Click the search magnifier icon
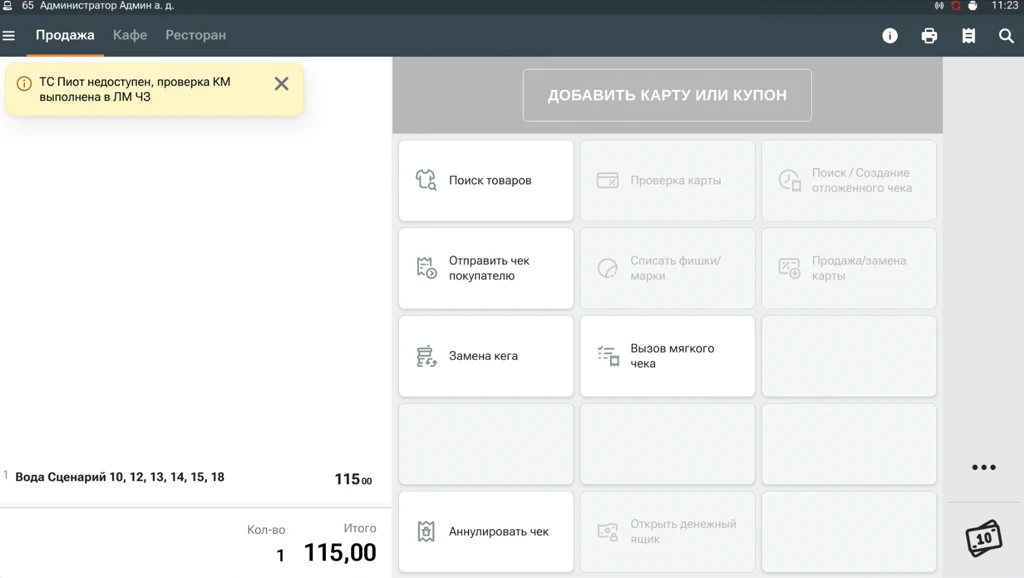 (x=1006, y=36)
